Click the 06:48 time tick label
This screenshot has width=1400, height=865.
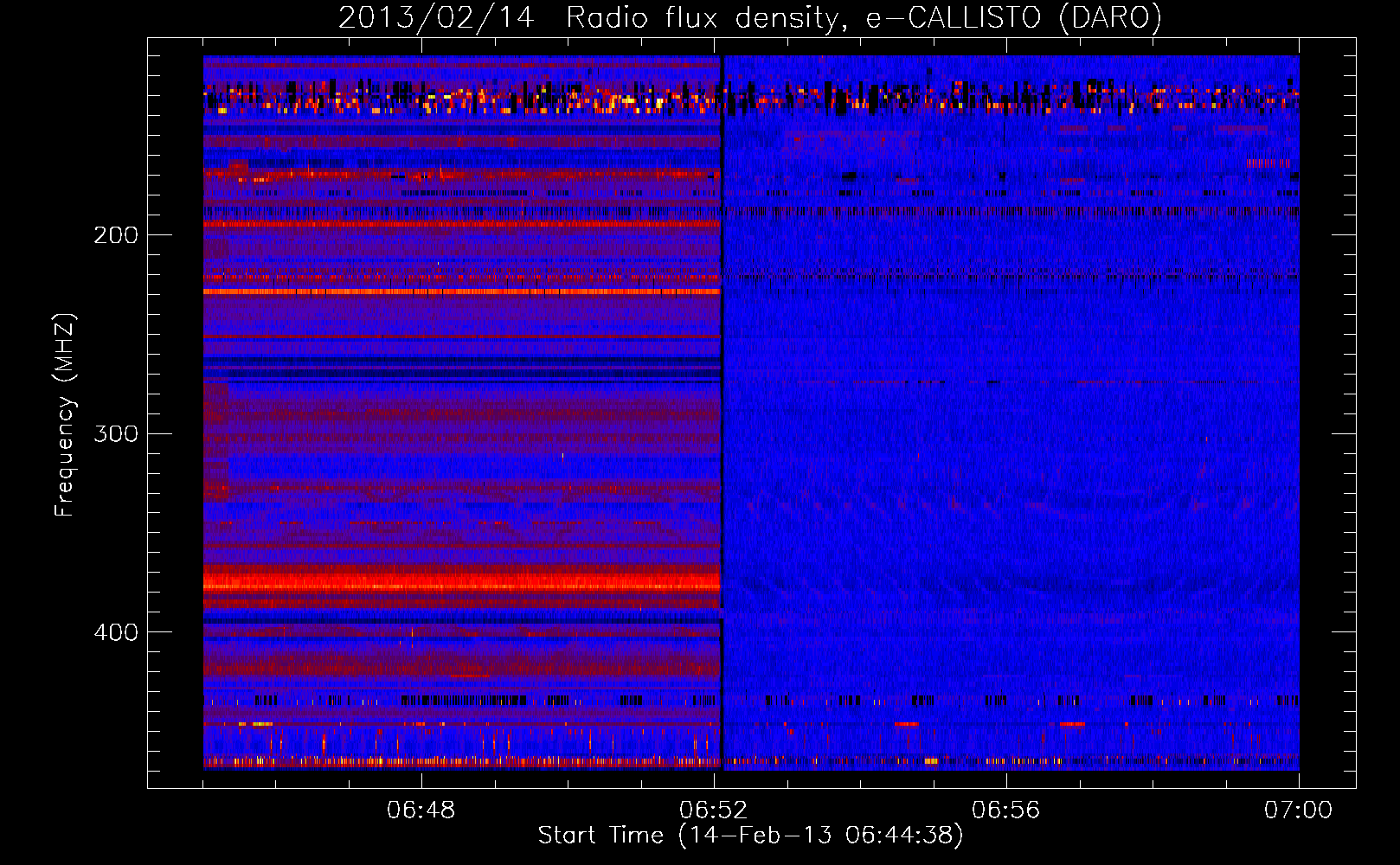[x=421, y=810]
